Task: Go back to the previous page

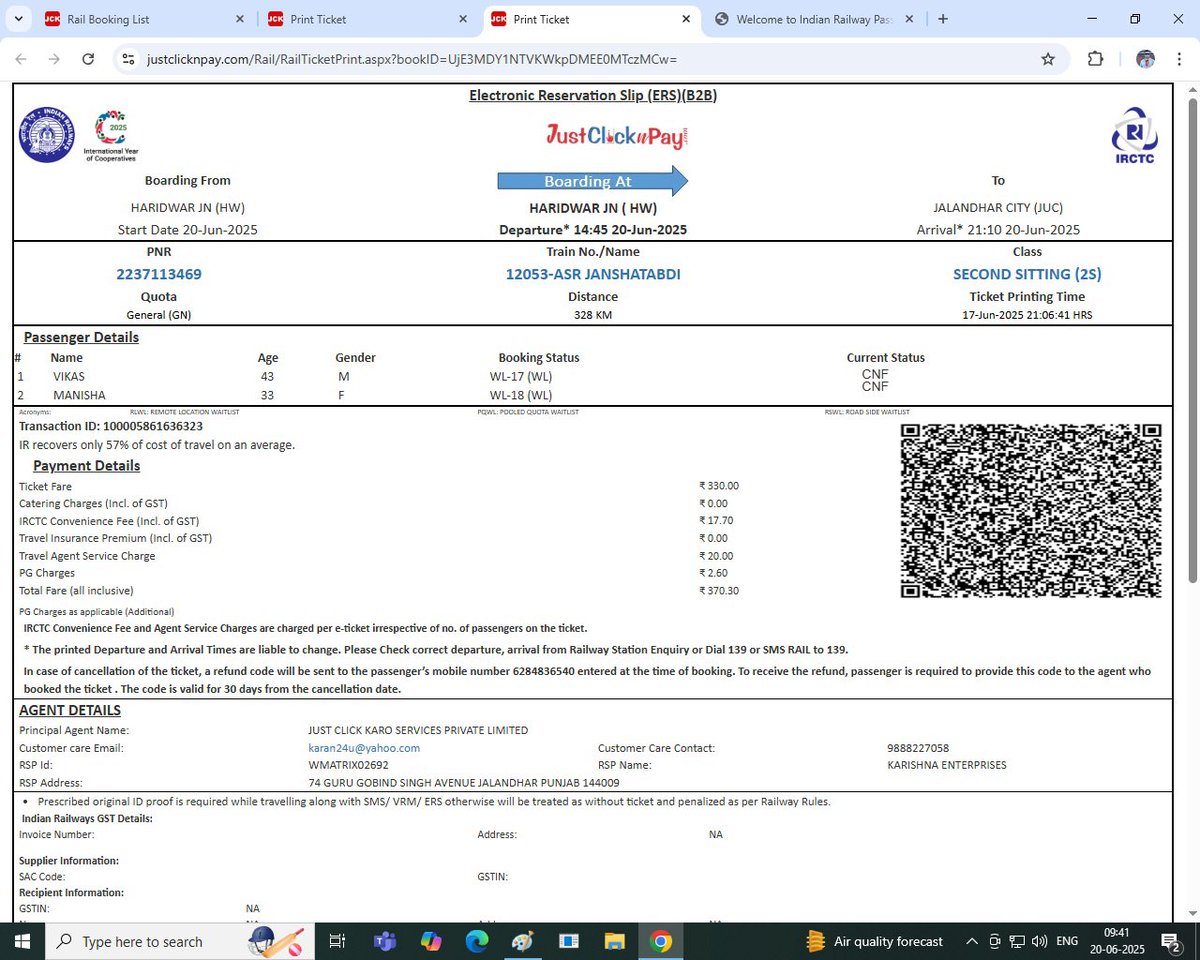Action: point(21,59)
